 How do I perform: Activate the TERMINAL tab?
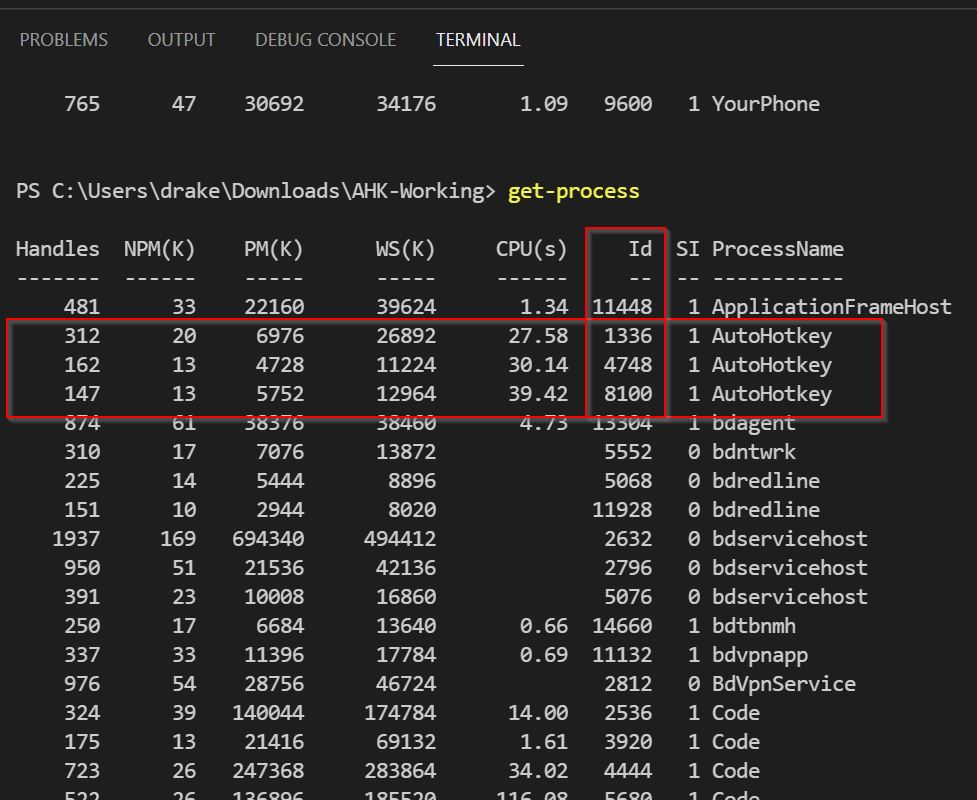click(x=478, y=40)
